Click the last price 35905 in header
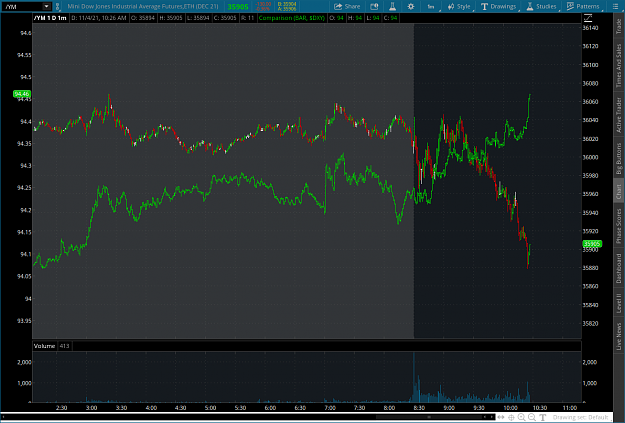The height and width of the screenshot is (423, 625). click(x=238, y=7)
